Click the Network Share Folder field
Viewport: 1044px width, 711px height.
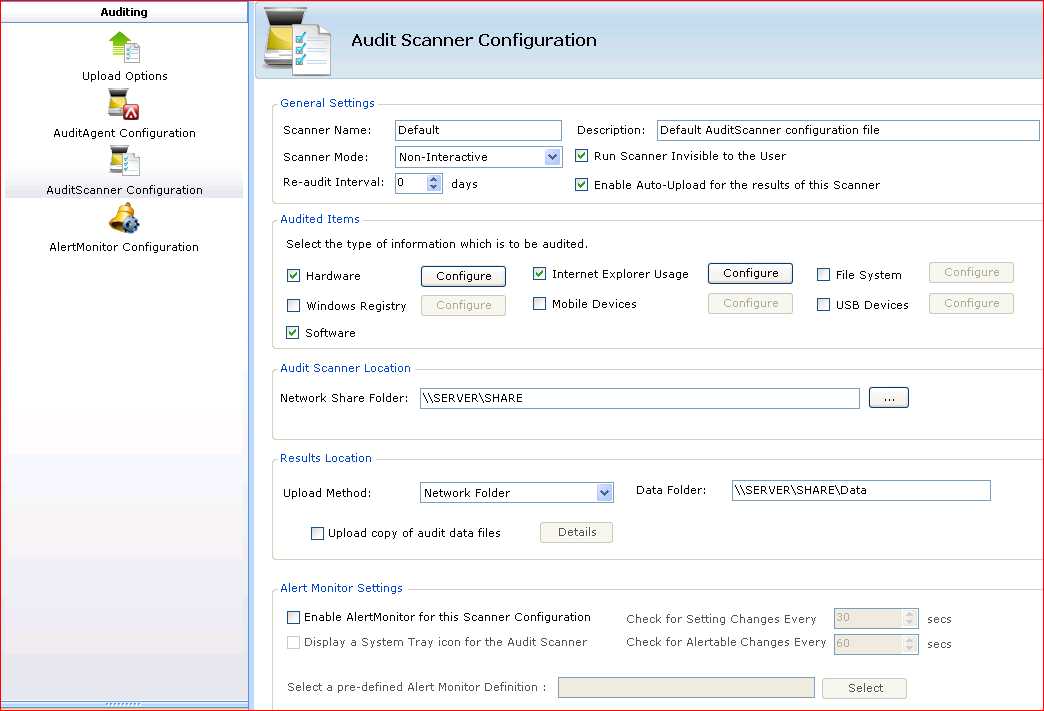(640, 398)
